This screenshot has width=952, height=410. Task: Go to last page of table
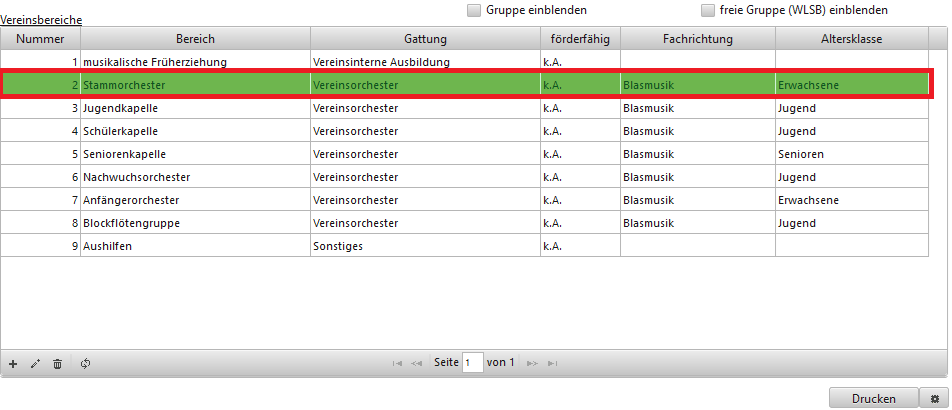551,363
